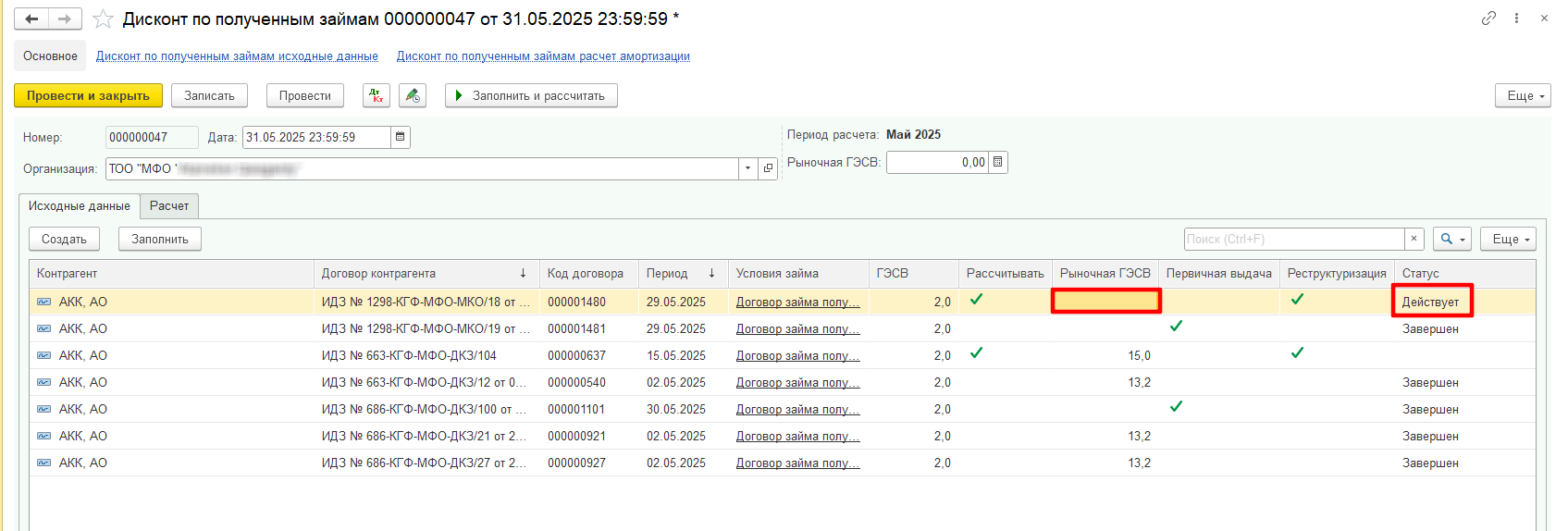
Task: Expand the Организация dropdown list
Action: (x=747, y=168)
